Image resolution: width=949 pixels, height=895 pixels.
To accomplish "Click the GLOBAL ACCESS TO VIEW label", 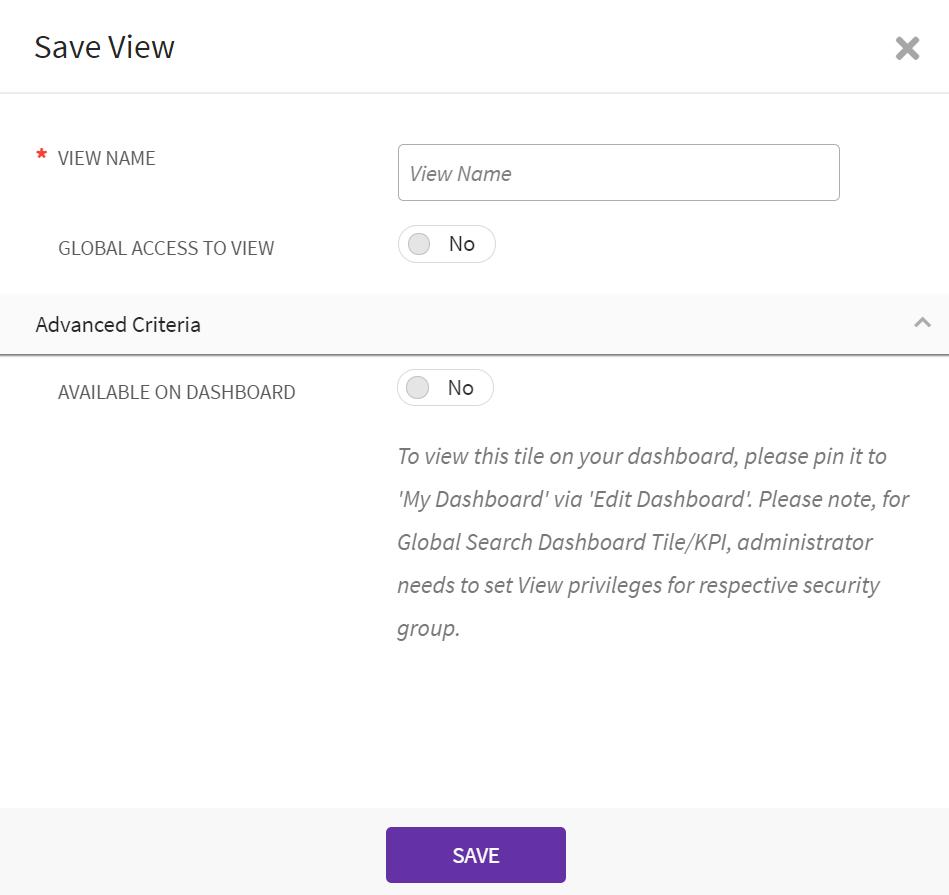I will 166,248.
